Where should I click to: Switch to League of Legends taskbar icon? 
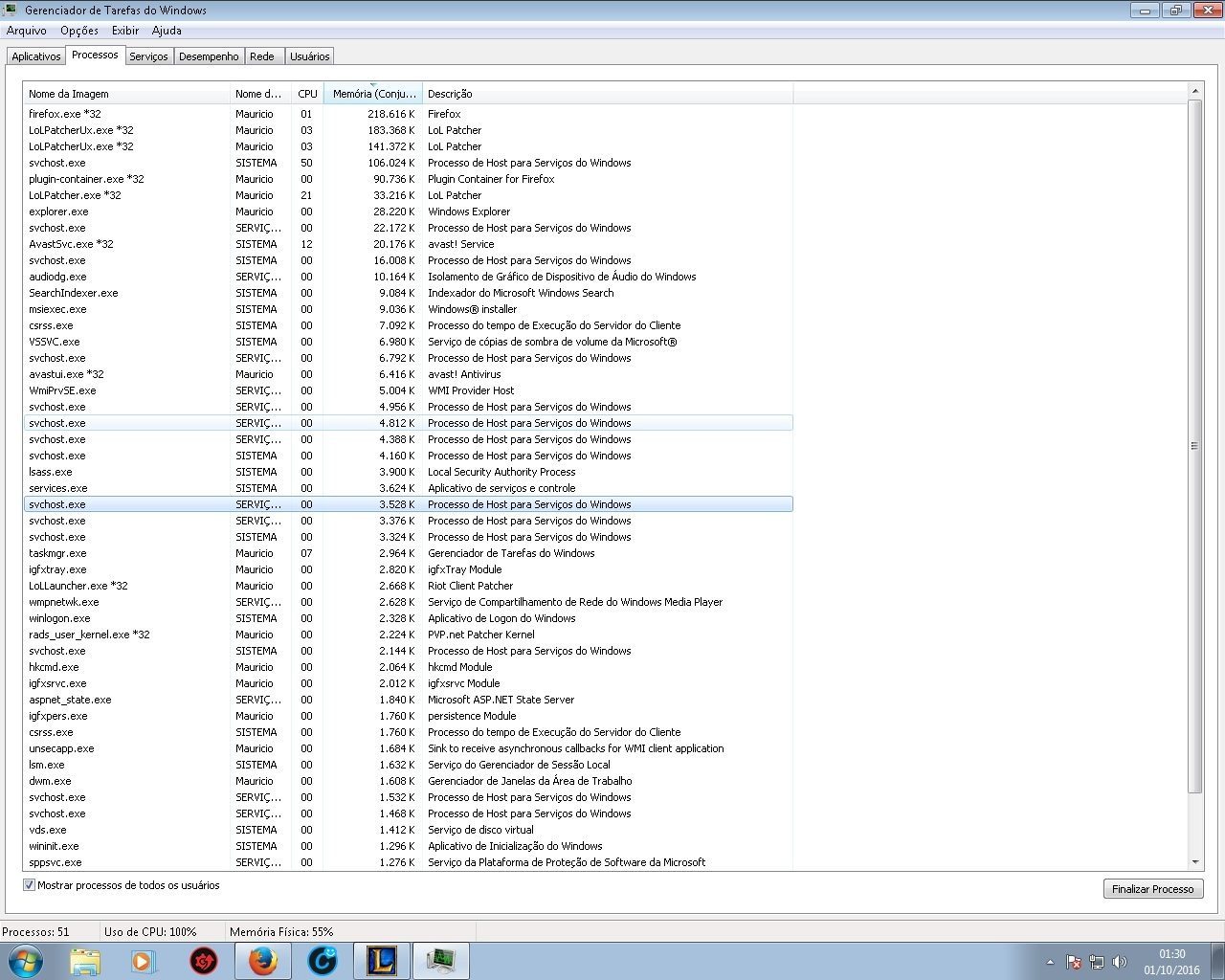coord(382,961)
